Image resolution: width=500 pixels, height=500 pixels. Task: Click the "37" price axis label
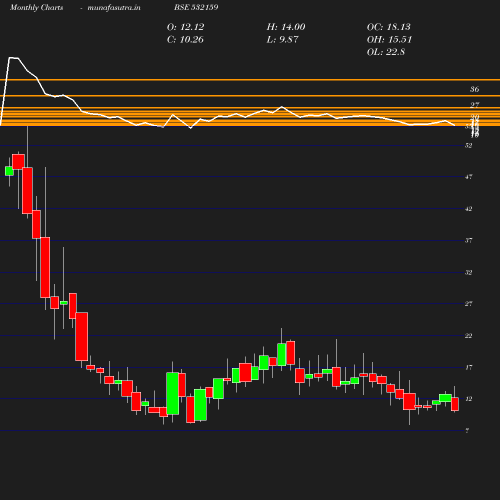(469, 240)
